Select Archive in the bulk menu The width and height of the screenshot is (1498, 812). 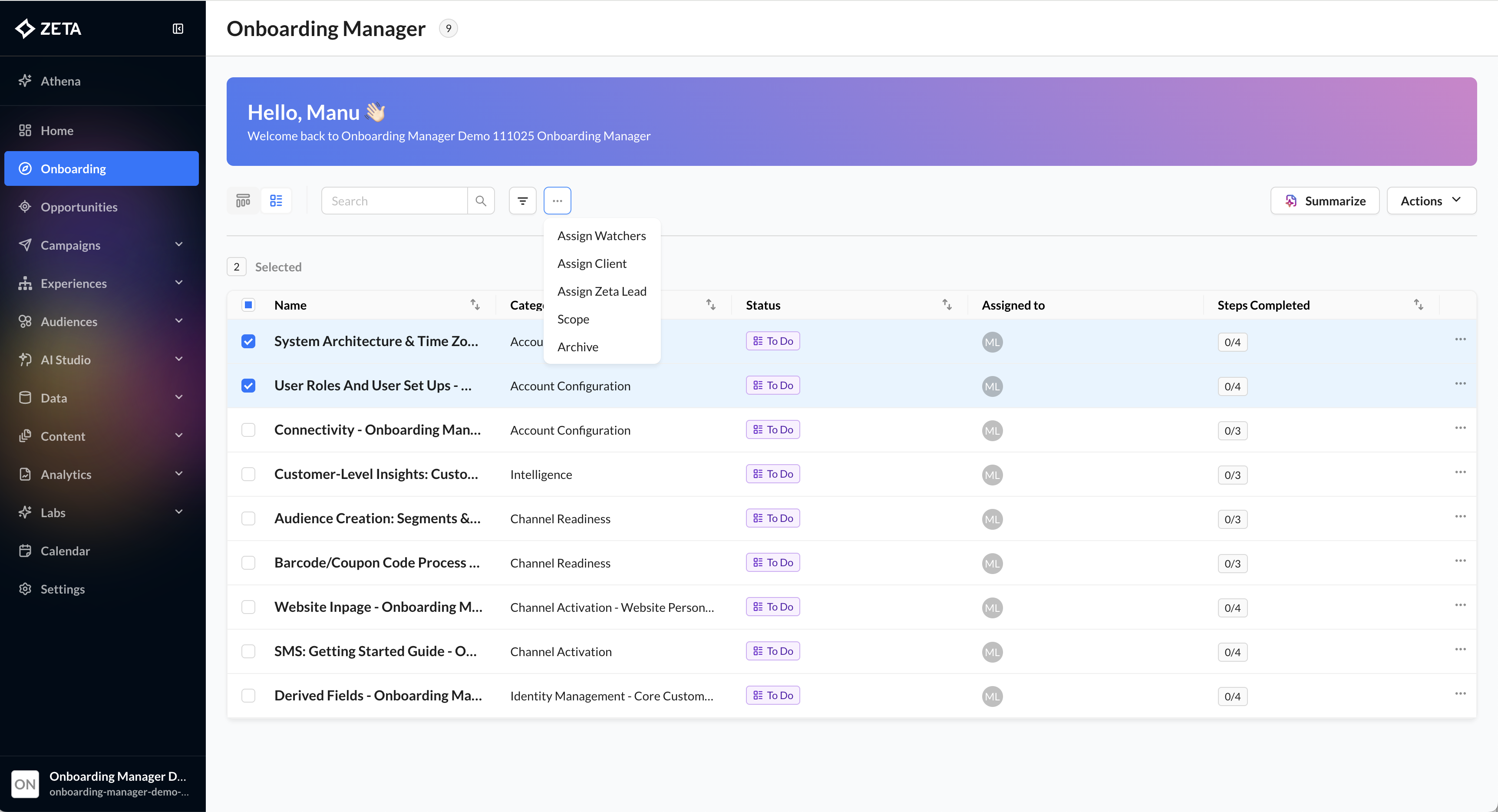point(577,347)
